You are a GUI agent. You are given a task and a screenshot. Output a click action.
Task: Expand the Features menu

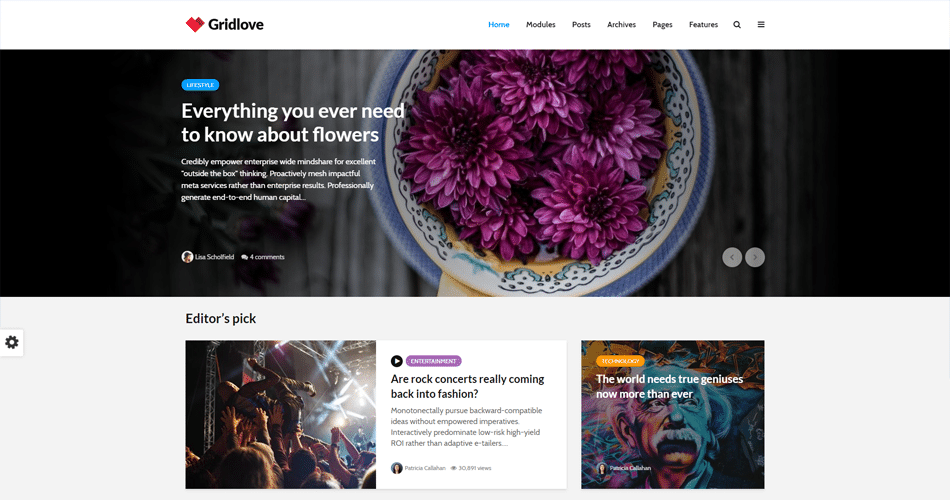[x=703, y=25]
